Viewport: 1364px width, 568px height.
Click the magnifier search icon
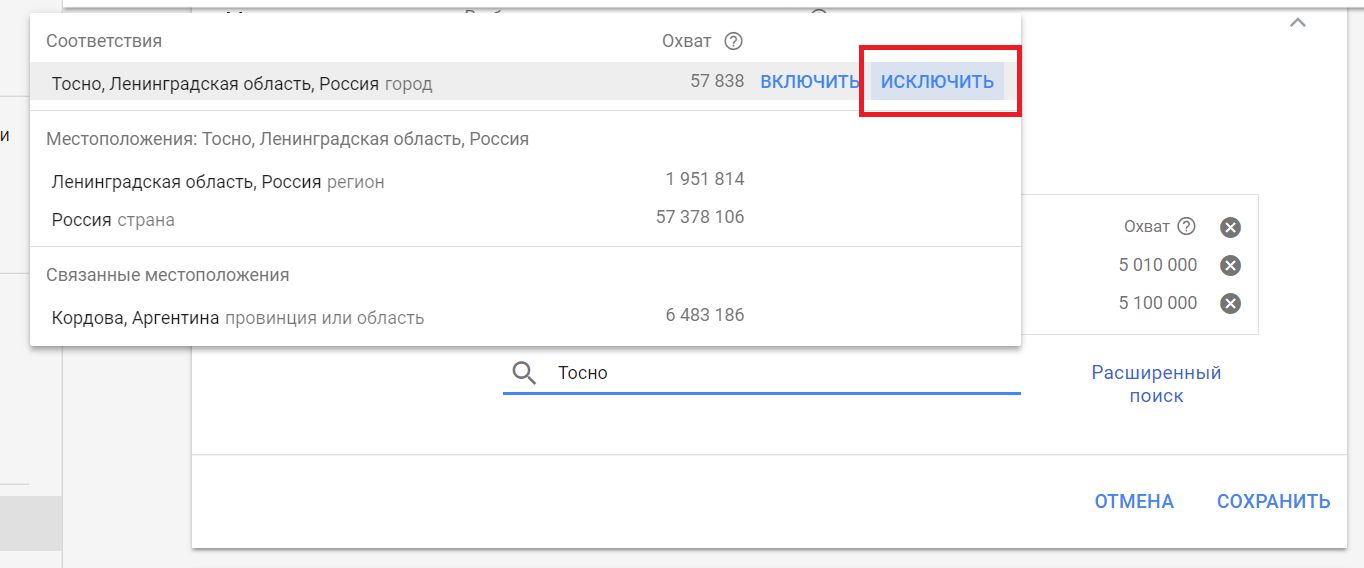coord(524,373)
